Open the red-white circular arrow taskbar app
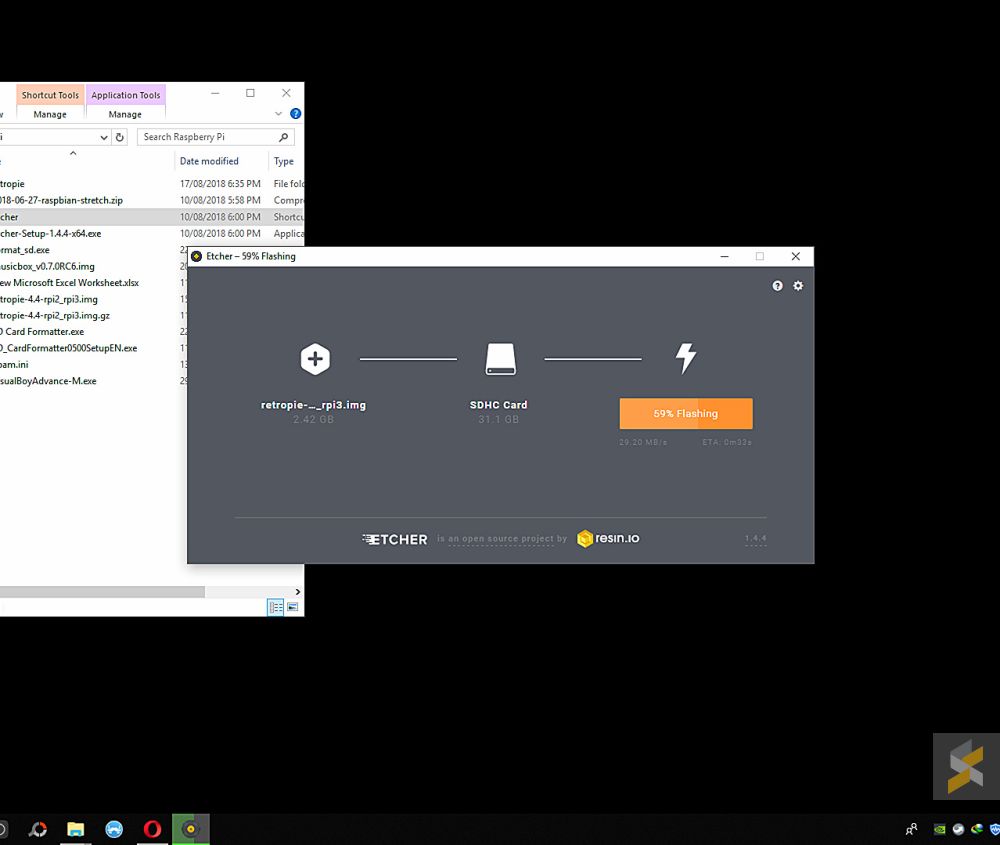 coord(38,829)
